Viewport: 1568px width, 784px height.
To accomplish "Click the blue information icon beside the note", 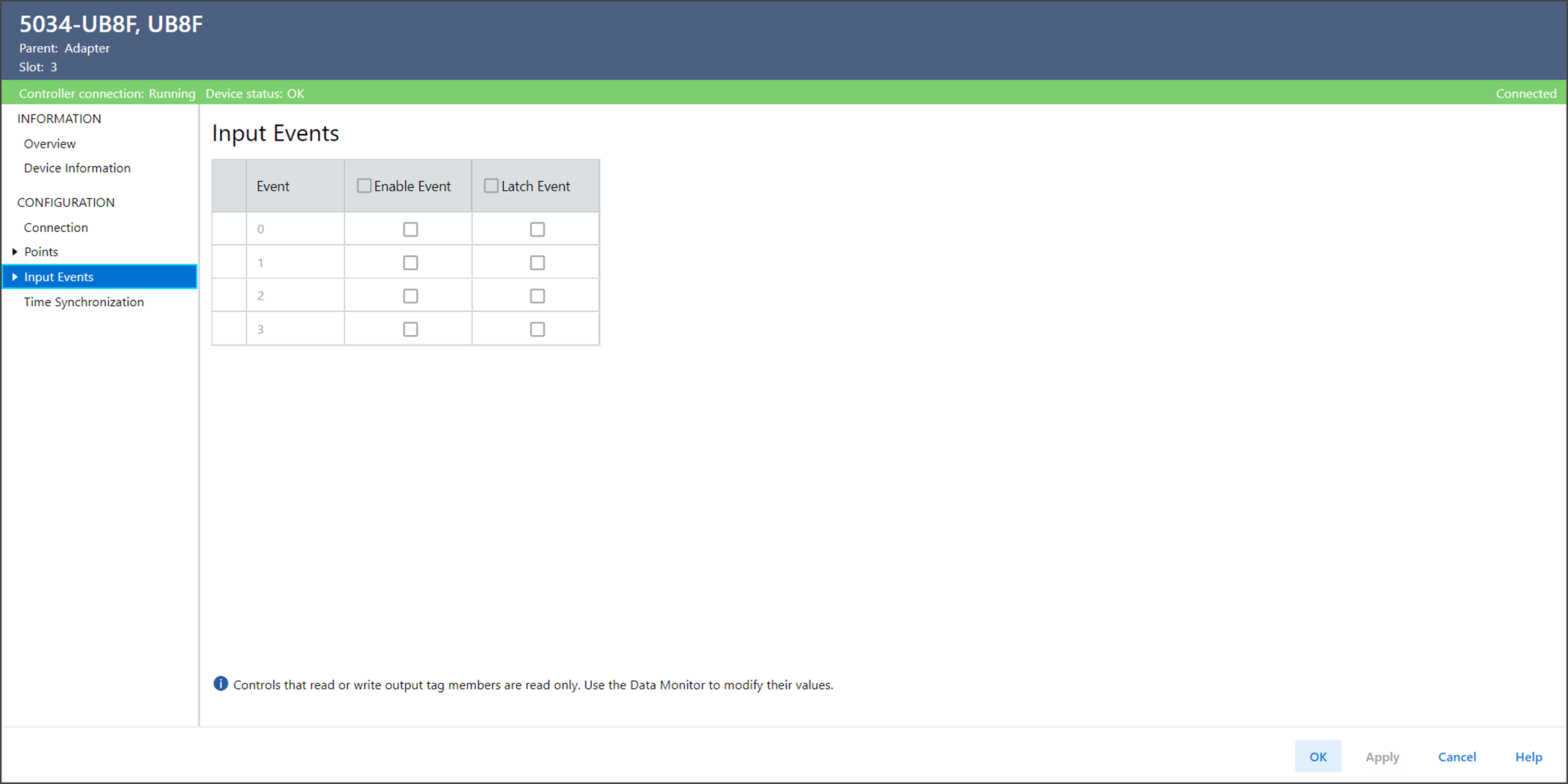I will 221,684.
